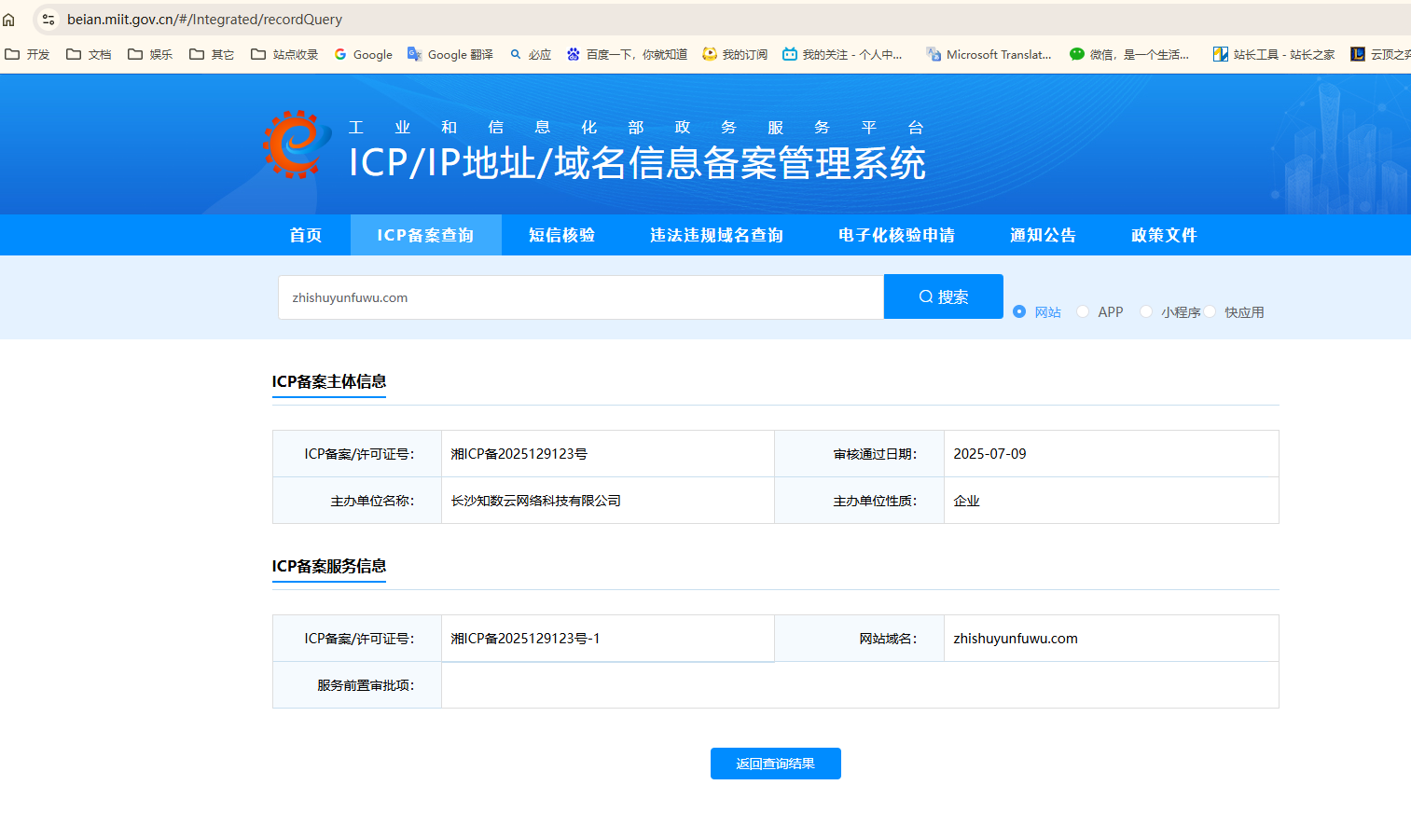Open 违法违规域名查询 tab
Image resolution: width=1411 pixels, height=840 pixels.
(716, 235)
